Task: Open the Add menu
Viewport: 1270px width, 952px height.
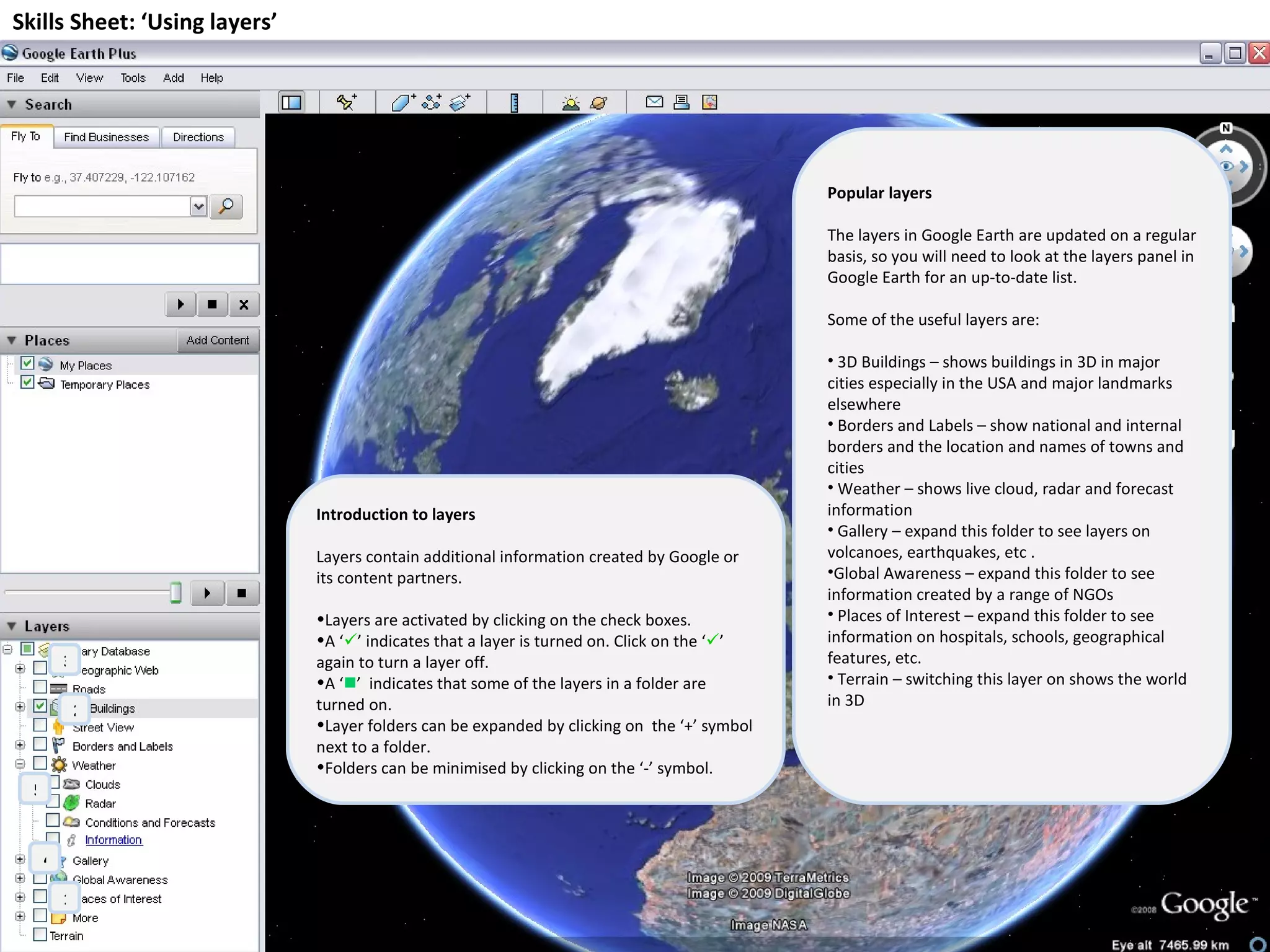Action: click(174, 78)
